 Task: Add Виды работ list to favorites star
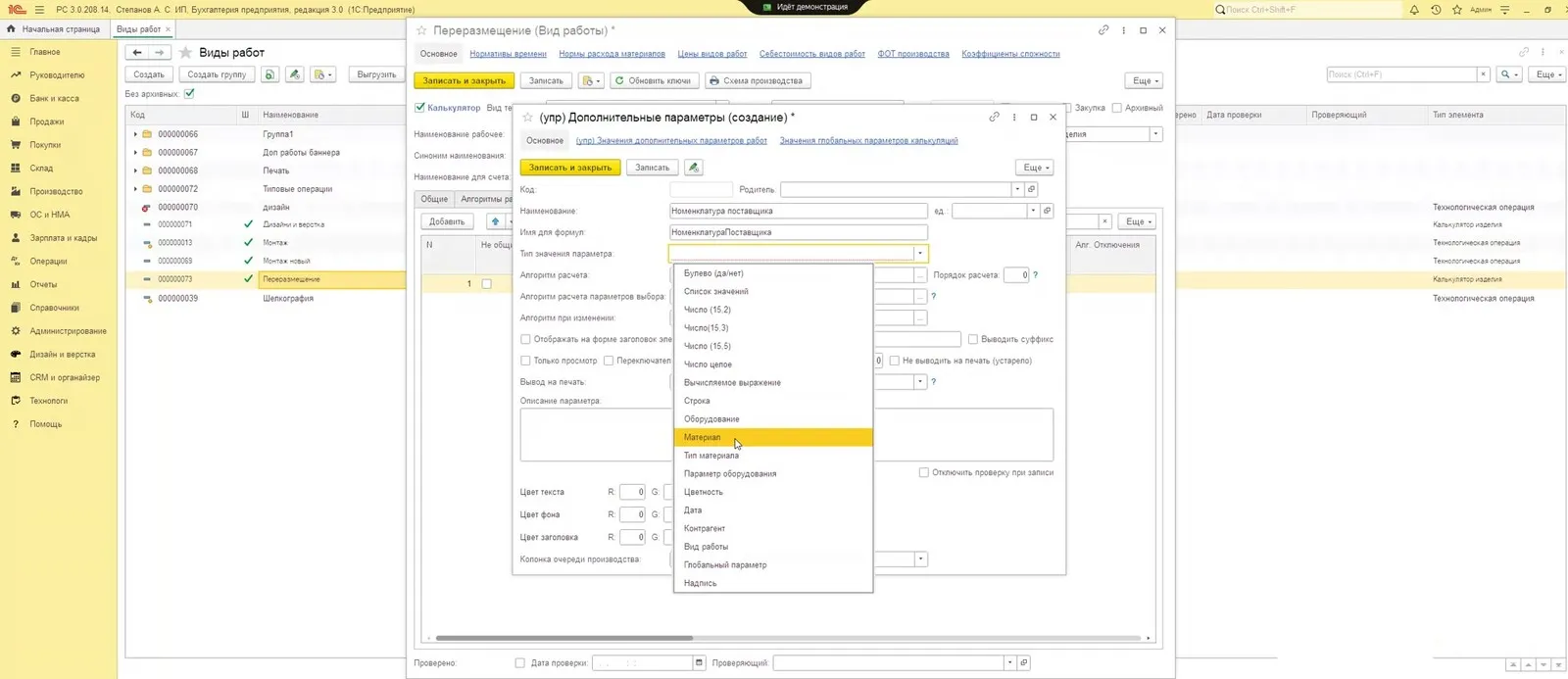185,53
